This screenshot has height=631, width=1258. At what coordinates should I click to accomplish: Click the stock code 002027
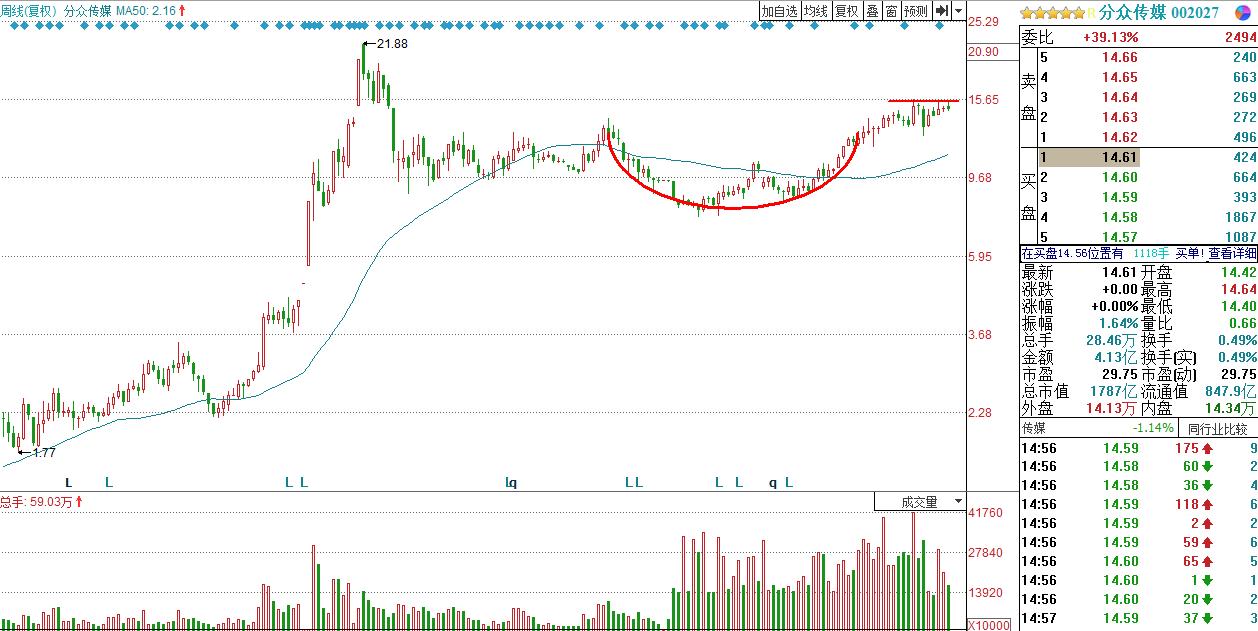point(1194,12)
